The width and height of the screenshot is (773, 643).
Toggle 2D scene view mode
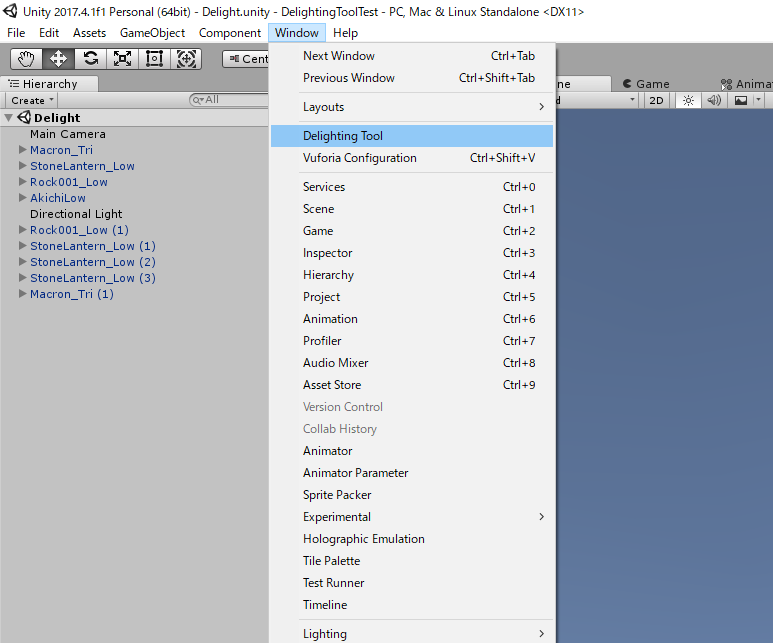[656, 101]
